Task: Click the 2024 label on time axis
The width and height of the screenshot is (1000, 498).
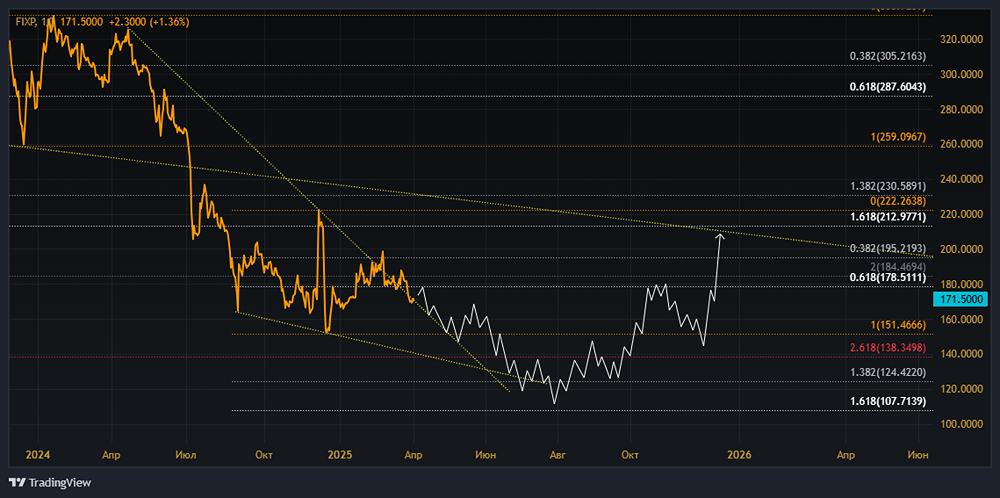Action: tap(37, 453)
